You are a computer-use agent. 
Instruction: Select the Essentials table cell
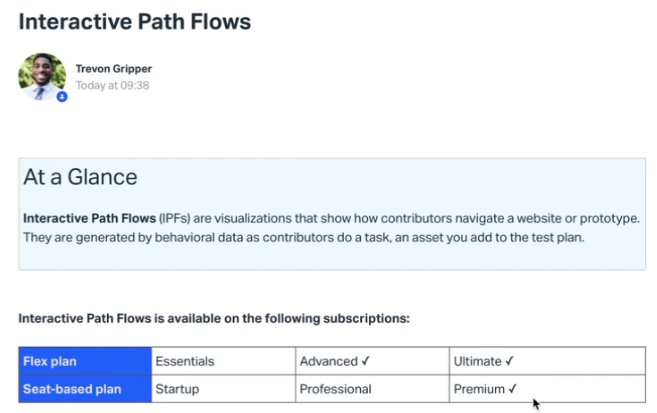coord(223,361)
